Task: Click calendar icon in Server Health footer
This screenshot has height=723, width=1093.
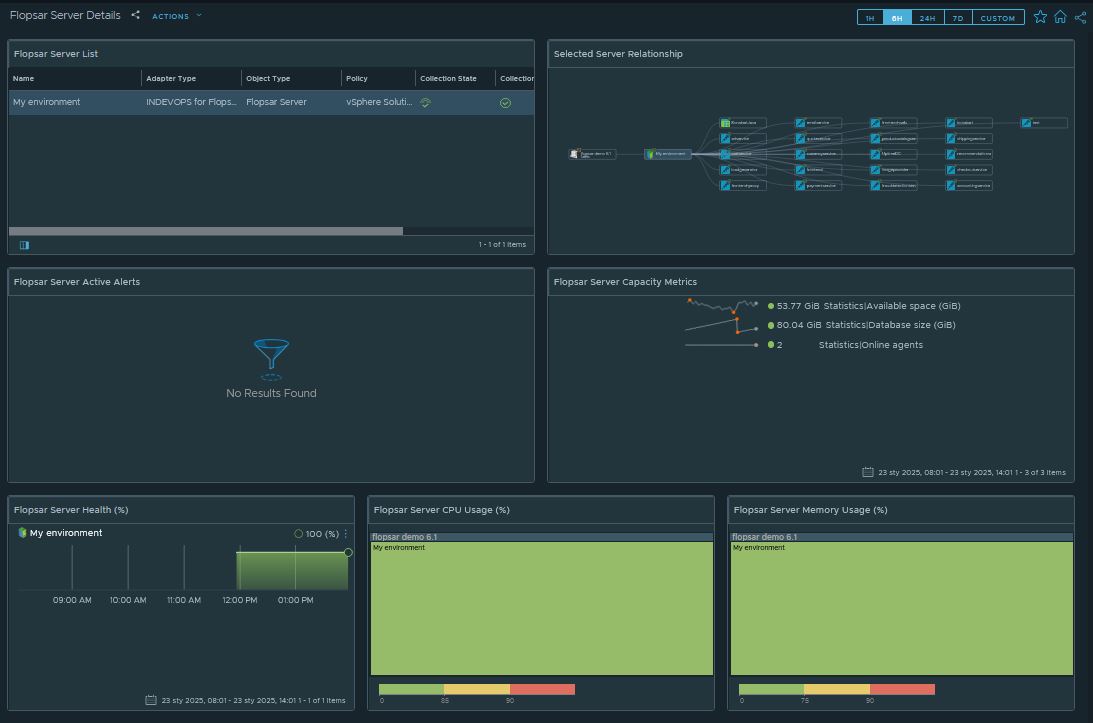Action: 151,700
